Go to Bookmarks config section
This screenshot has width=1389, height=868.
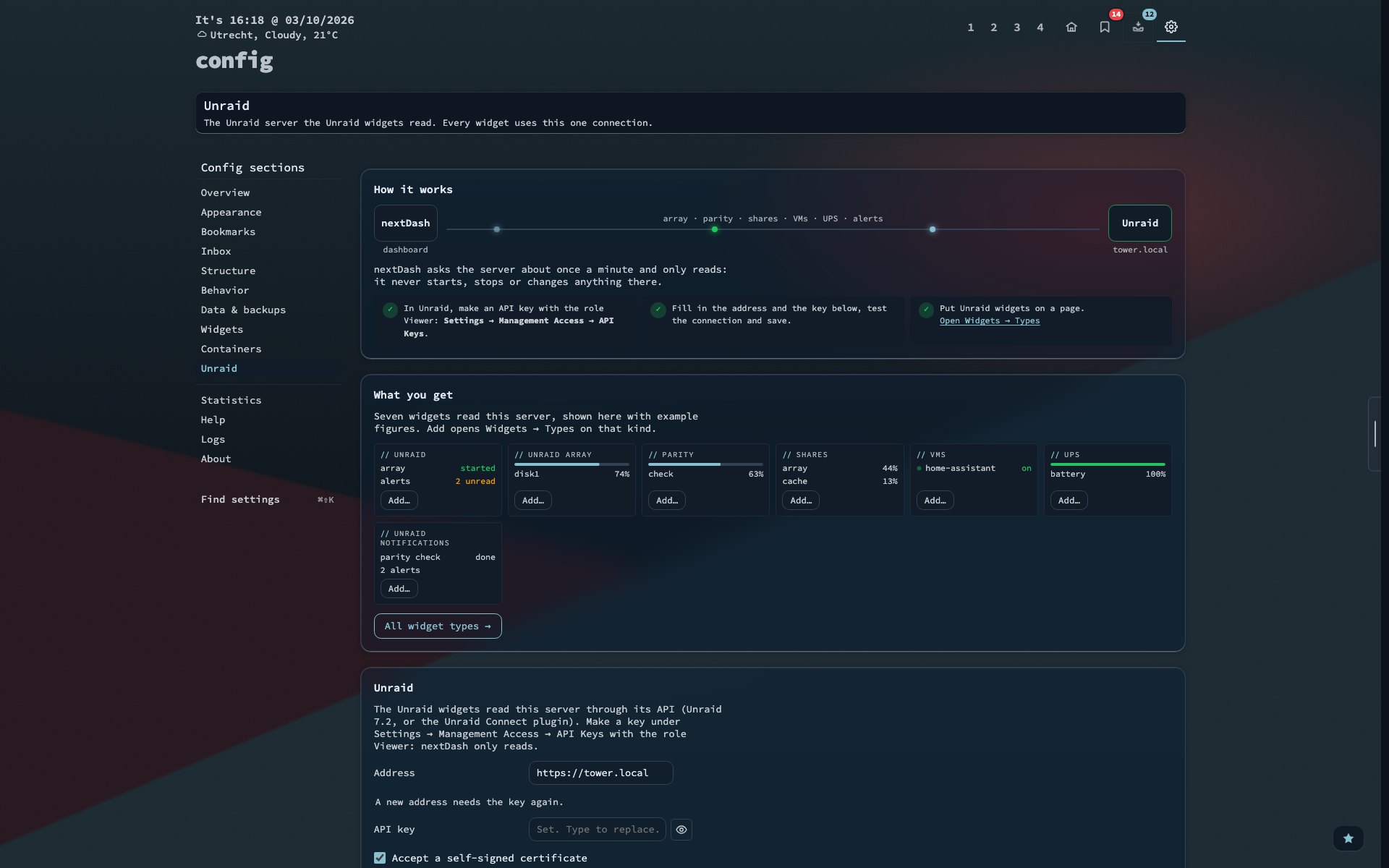pos(228,231)
